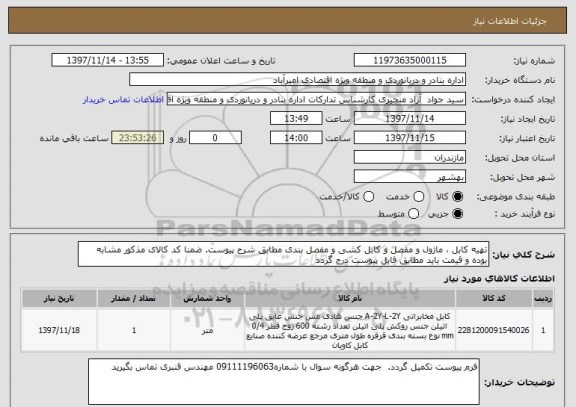Click the delivery city field بهشهر
576x407 pixels.
(410, 177)
